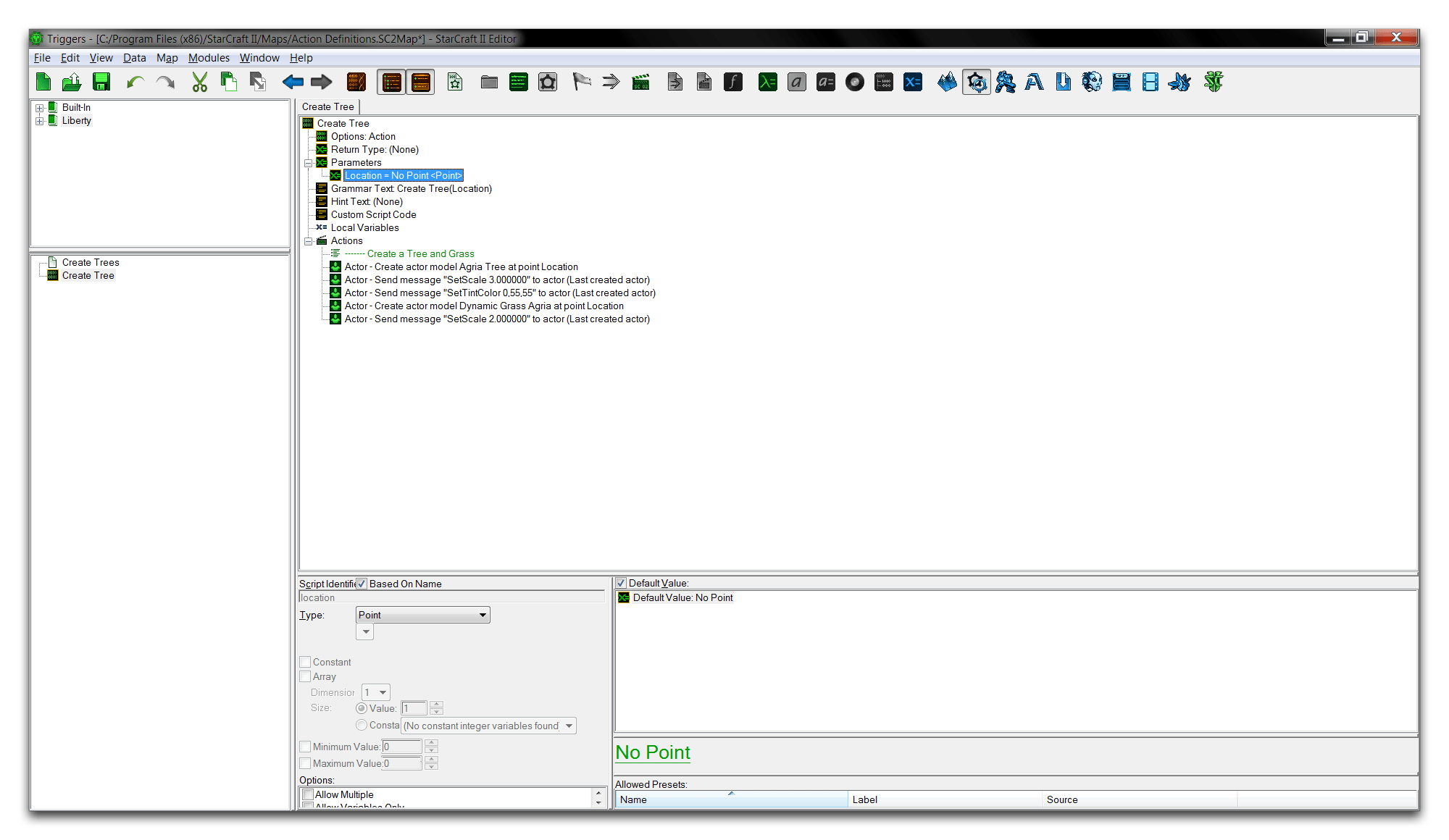Open the Modules menu
This screenshot has width=1449, height=840.
[209, 58]
